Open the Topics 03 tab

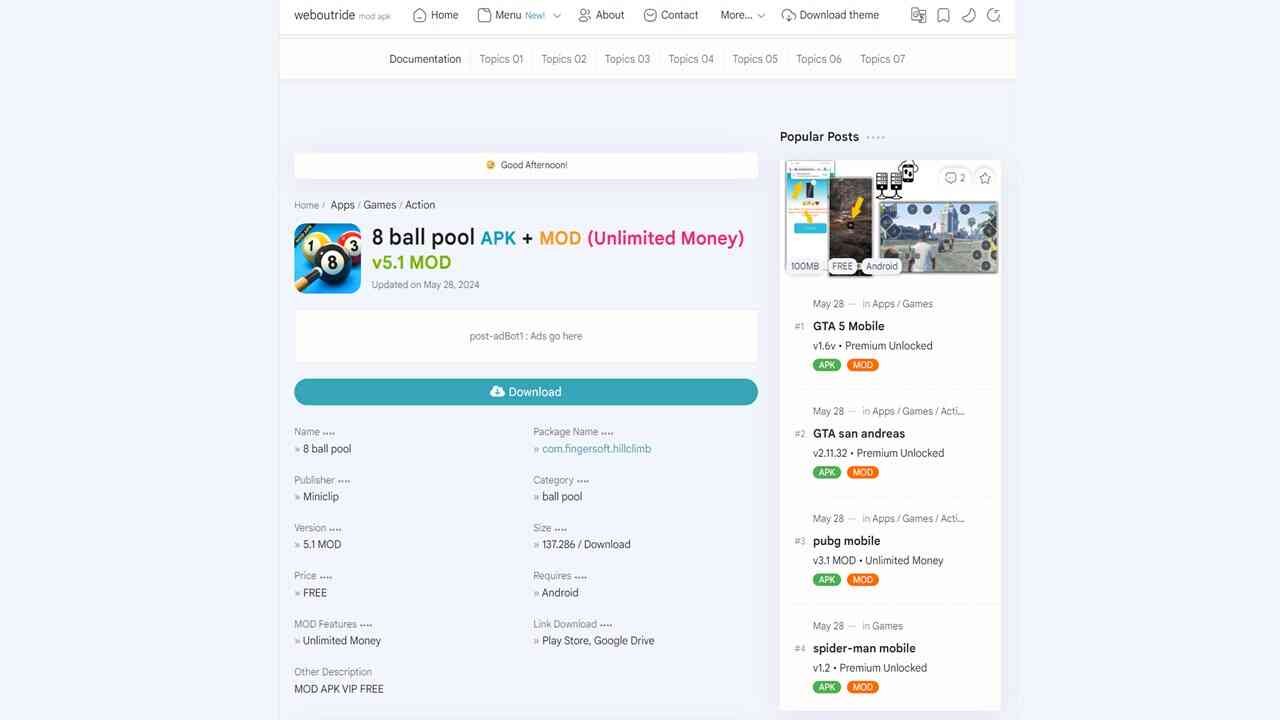coord(627,59)
